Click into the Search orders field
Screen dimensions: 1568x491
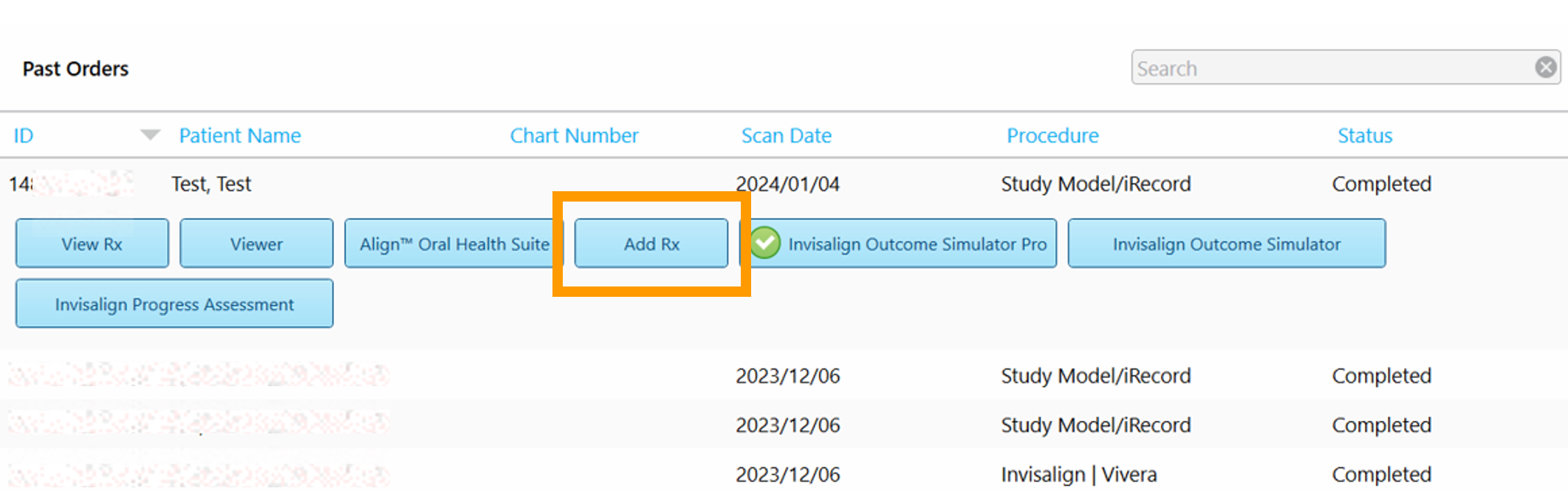[1345, 67]
